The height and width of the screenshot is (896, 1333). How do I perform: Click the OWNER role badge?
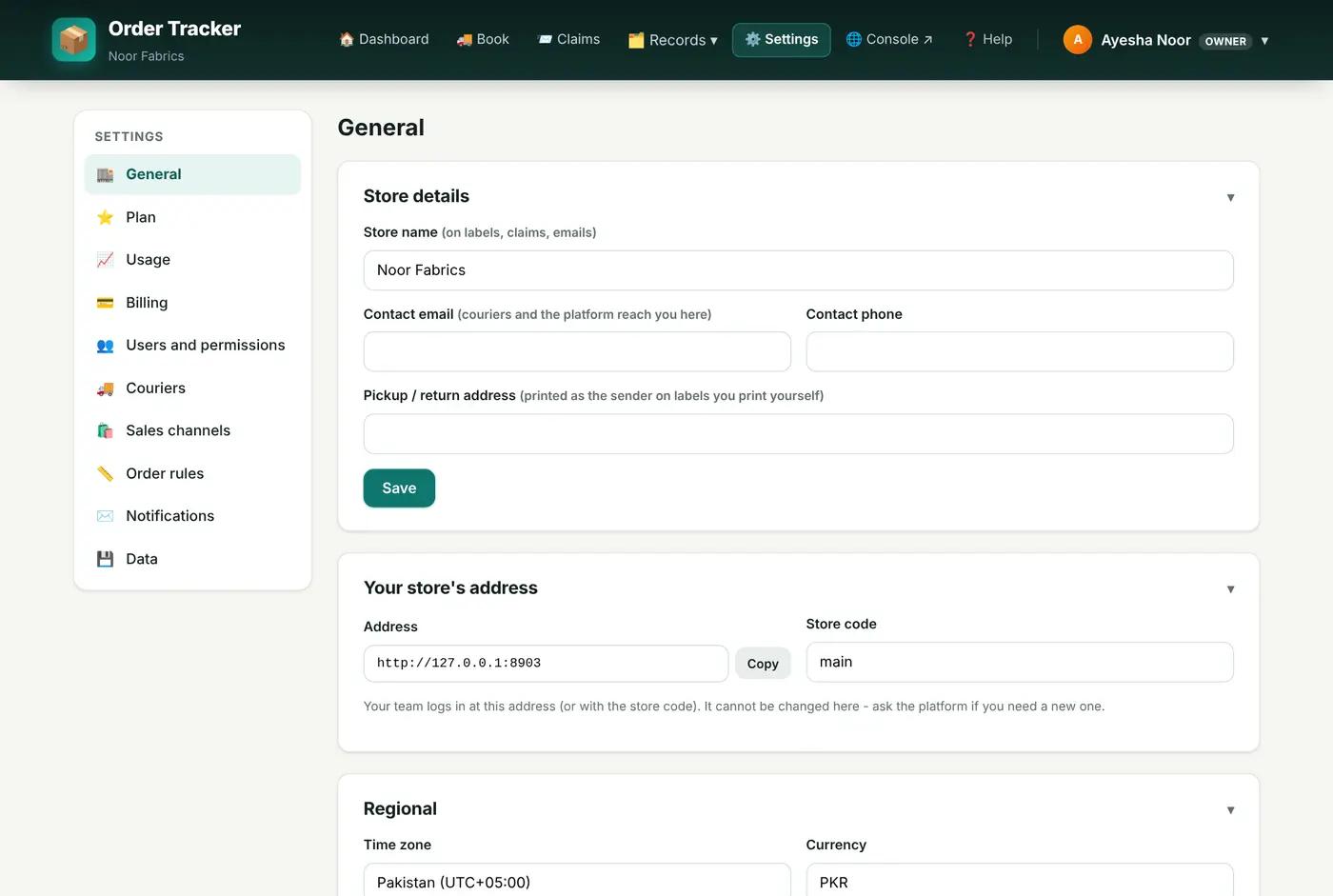click(x=1225, y=41)
